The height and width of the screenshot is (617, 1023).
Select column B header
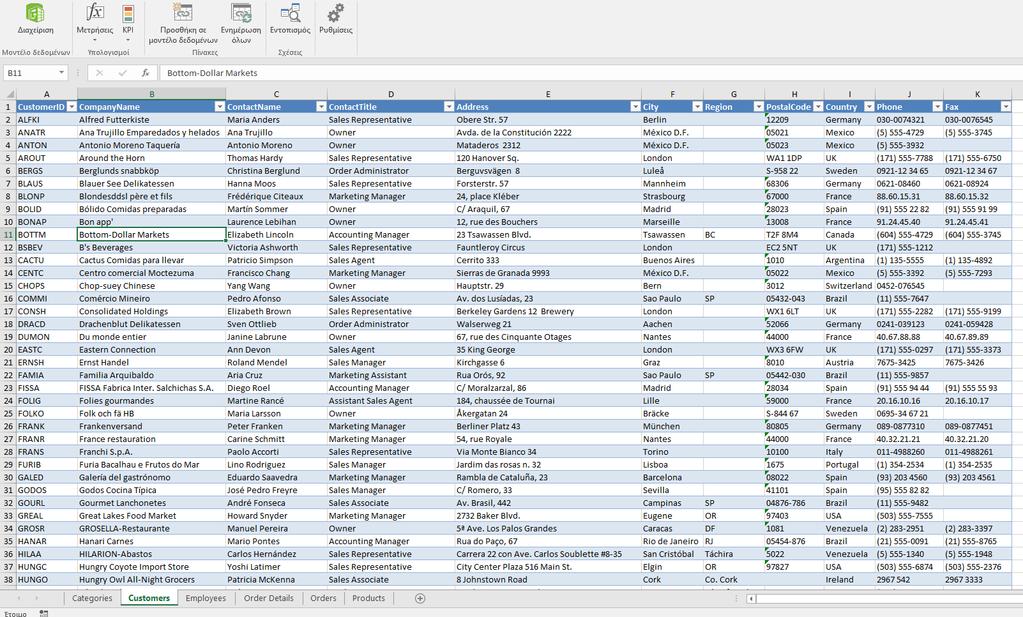pyautogui.click(x=151, y=94)
